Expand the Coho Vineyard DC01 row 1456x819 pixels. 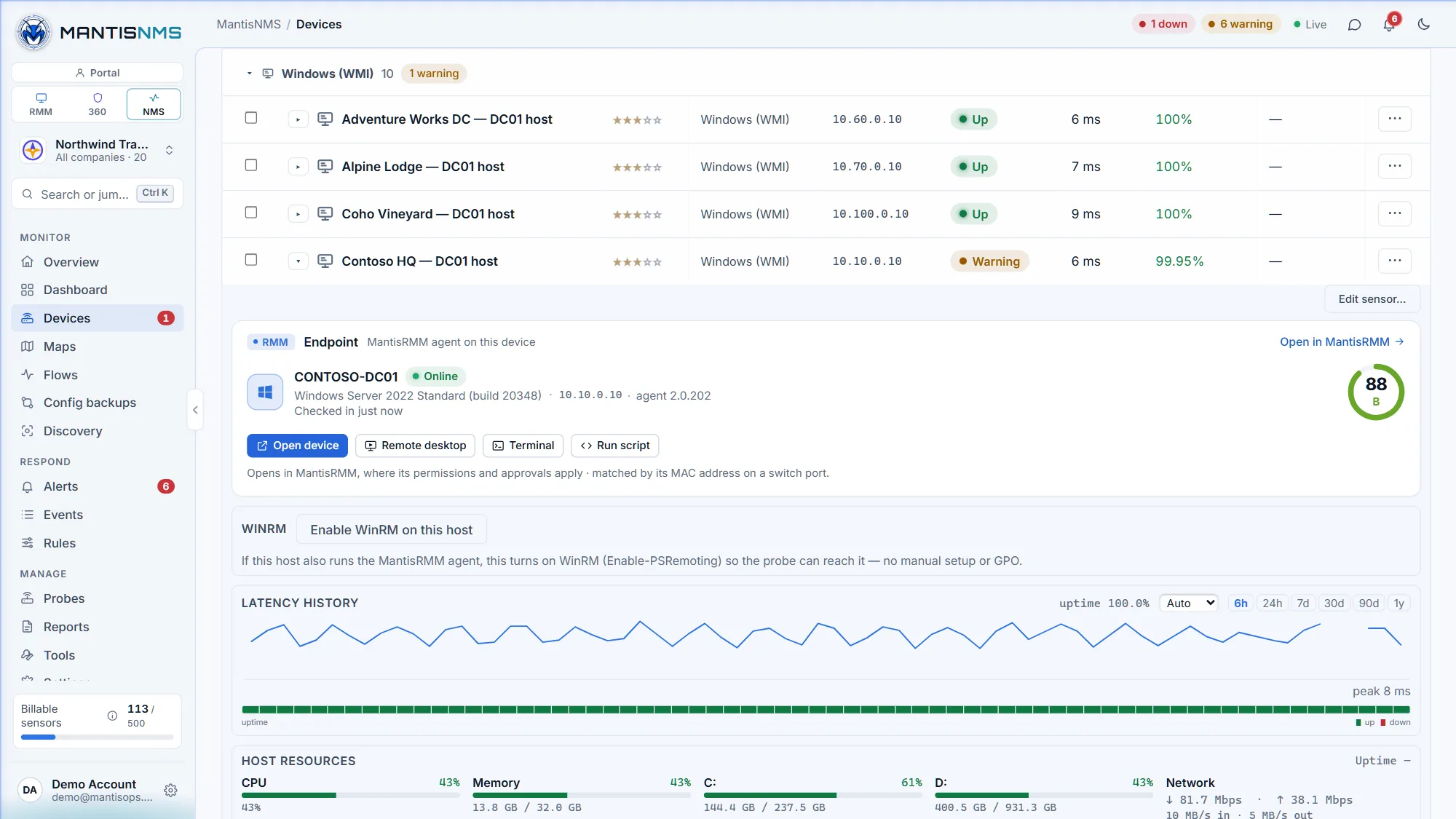tap(298, 214)
